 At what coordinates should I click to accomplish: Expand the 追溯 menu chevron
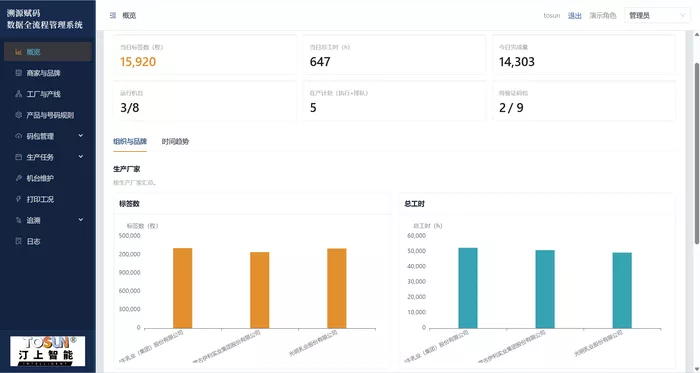[x=81, y=220]
